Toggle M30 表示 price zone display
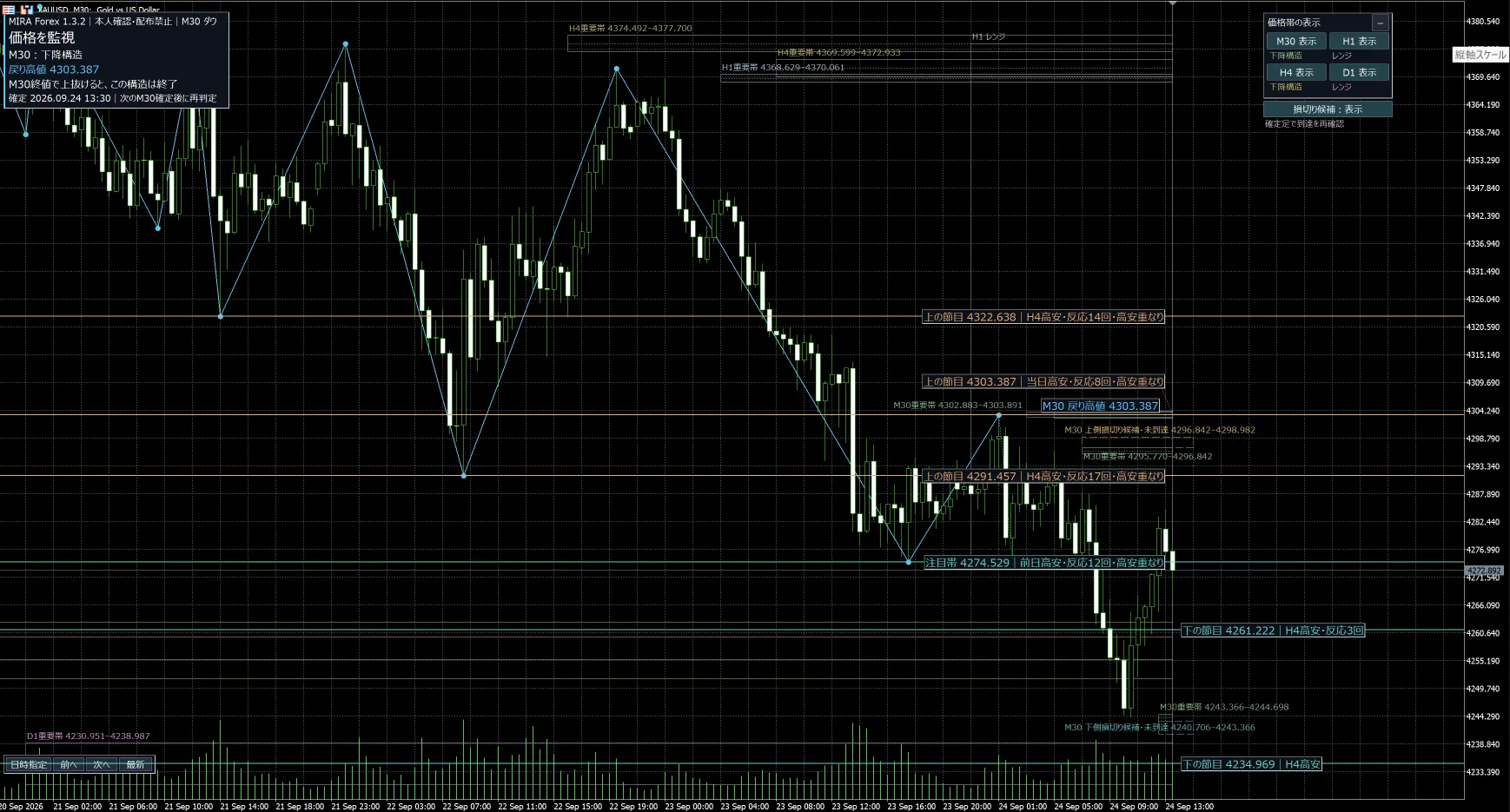Screen dimensions: 1510x812 (1295, 41)
